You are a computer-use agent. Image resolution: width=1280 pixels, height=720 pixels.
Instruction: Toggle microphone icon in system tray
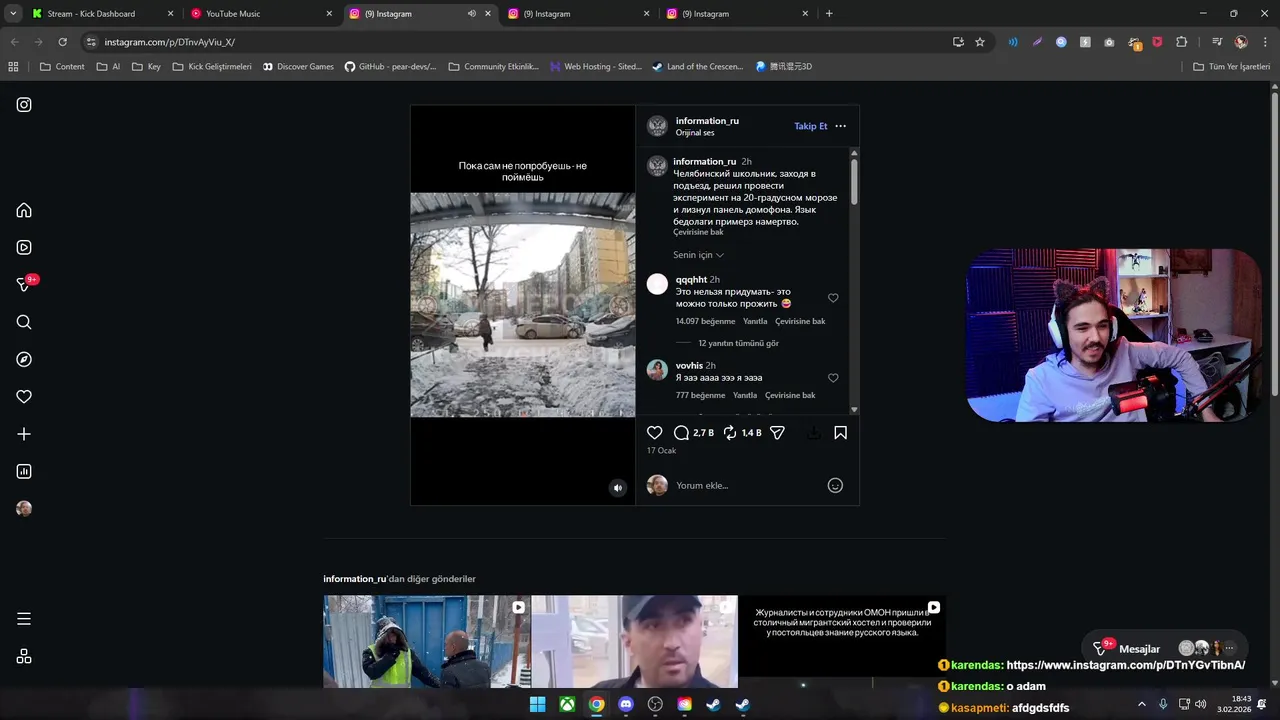coord(1163,704)
